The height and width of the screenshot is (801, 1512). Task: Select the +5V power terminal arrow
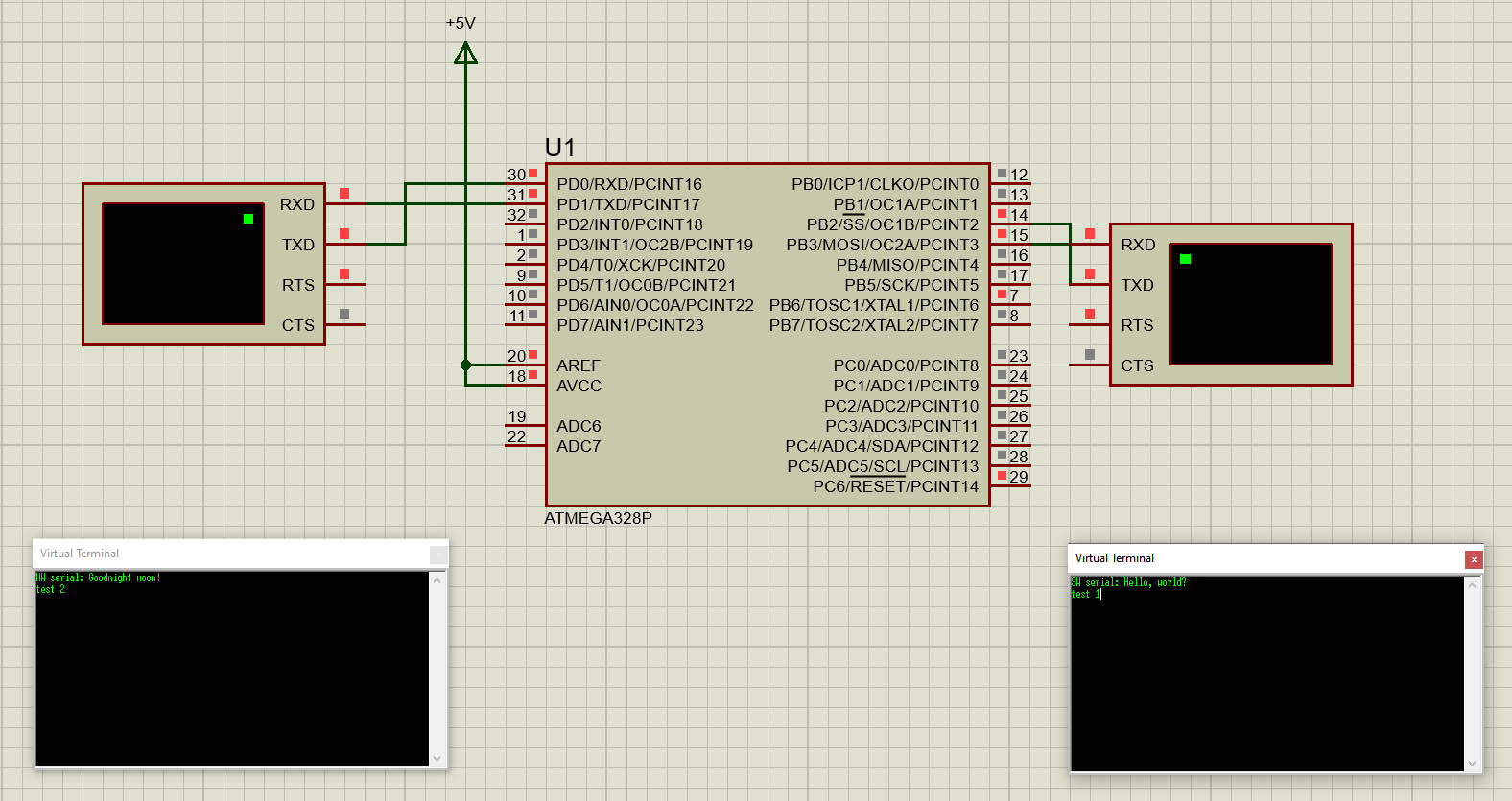pyautogui.click(x=465, y=54)
